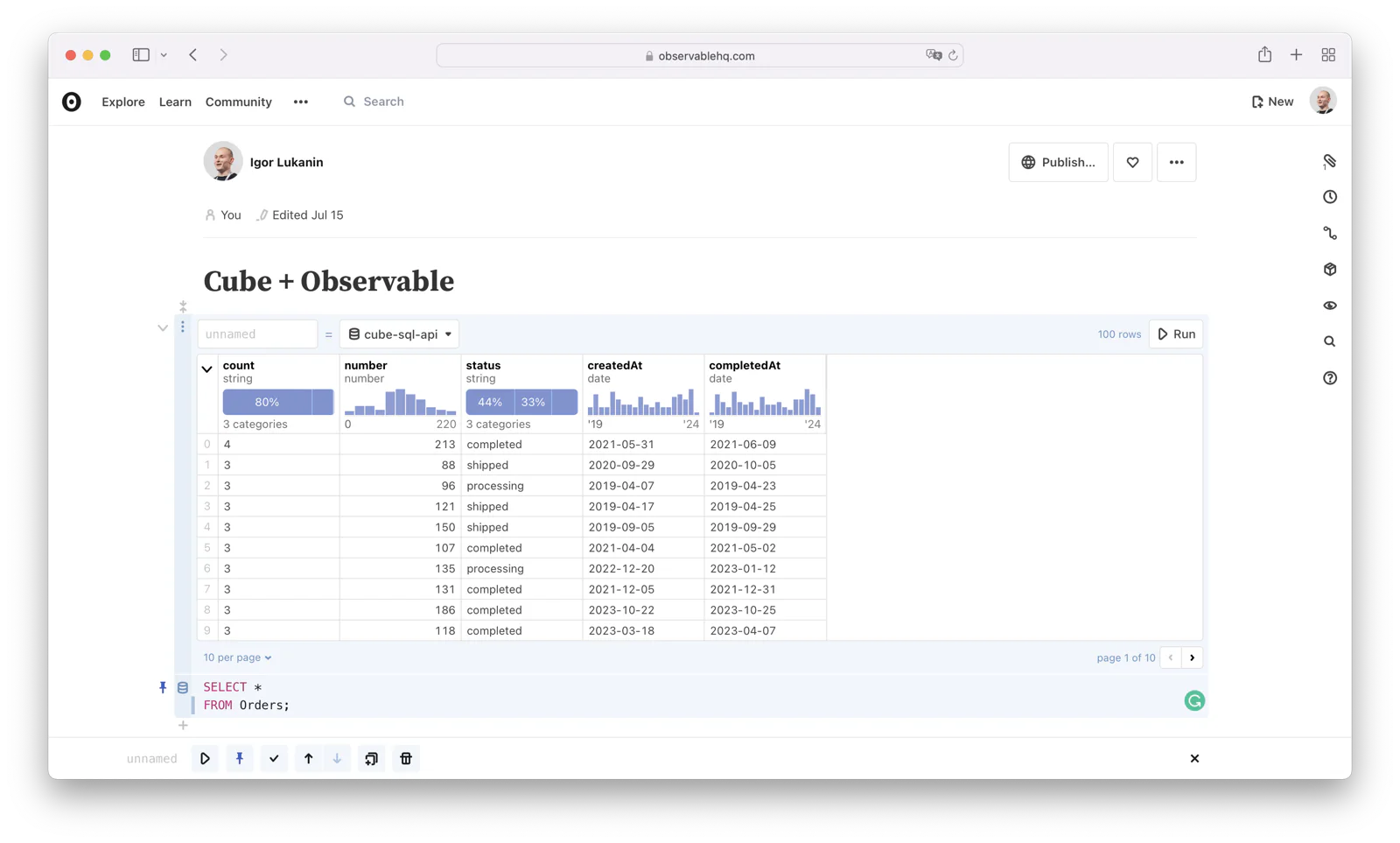Click the 33% segment in status summary

533,402
